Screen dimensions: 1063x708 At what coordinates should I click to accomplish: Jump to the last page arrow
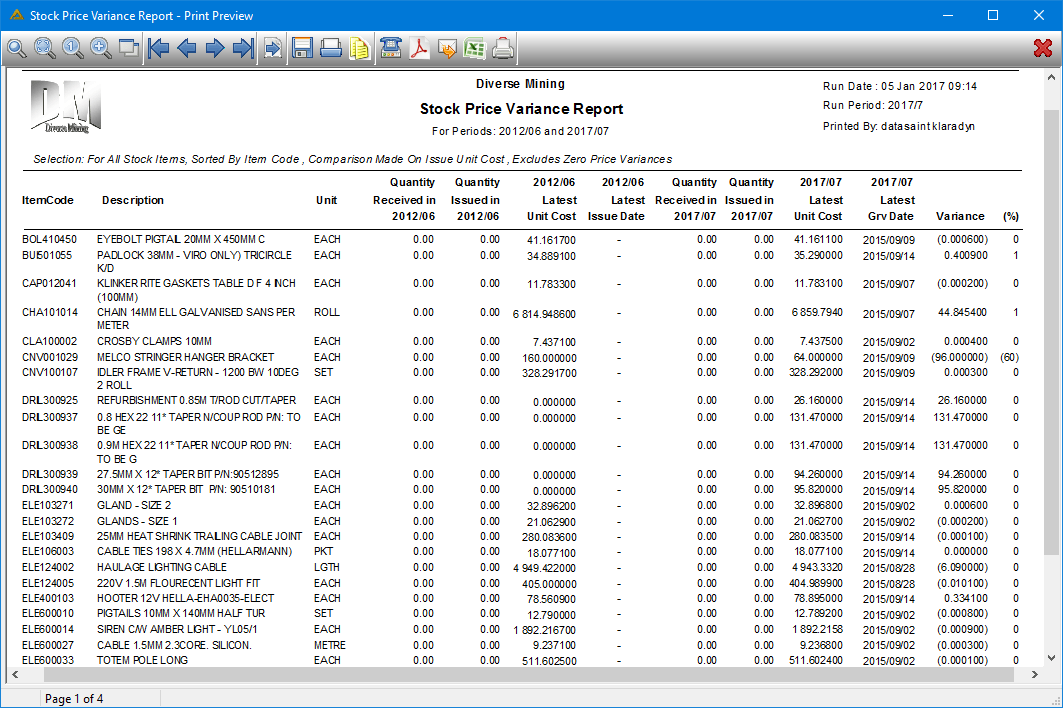[243, 48]
